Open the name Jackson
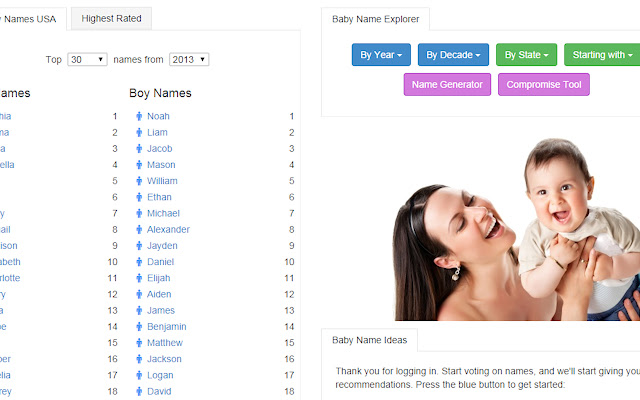 (x=164, y=359)
